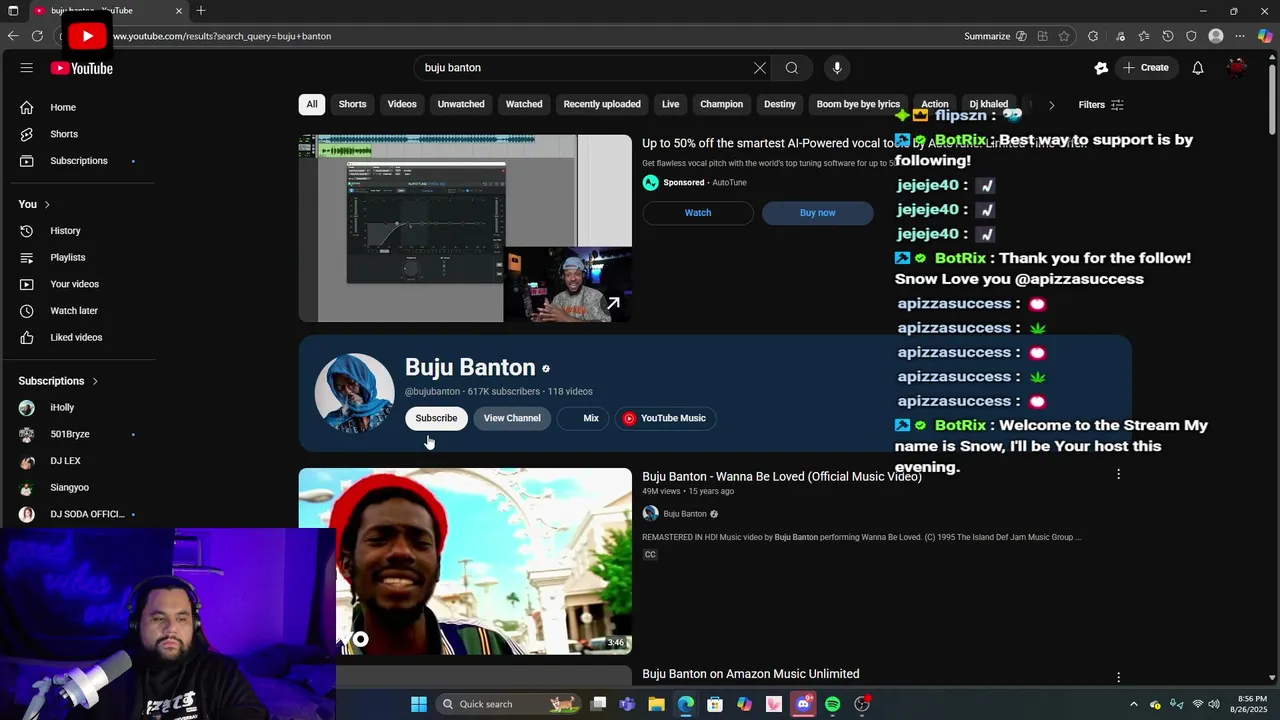Start voice search with the microphone icon
This screenshot has width=1280, height=720.
click(837, 68)
